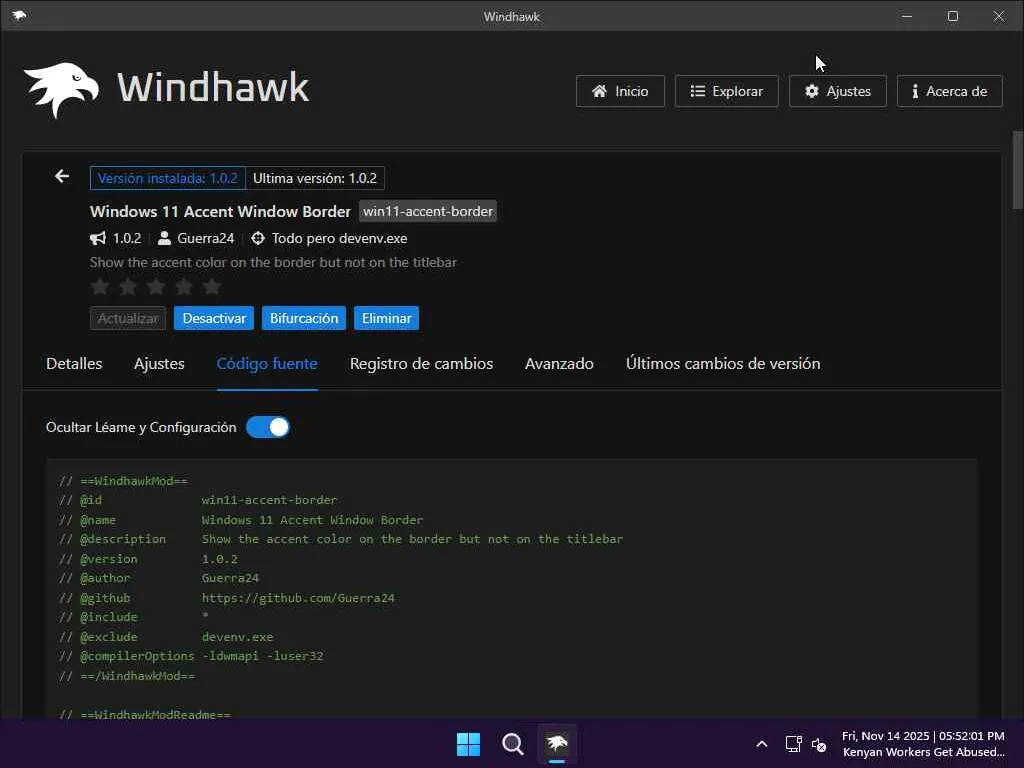Click the fifth rating star

tap(212, 286)
